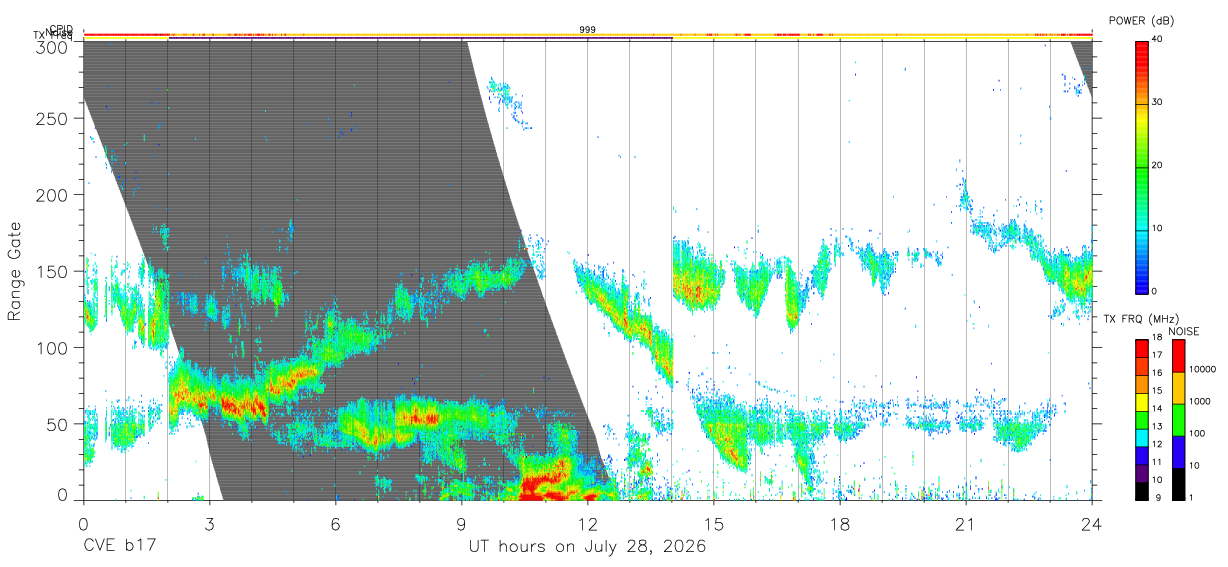
Task: Click the UT hours on July 28, 2026 label
Action: [x=588, y=547]
